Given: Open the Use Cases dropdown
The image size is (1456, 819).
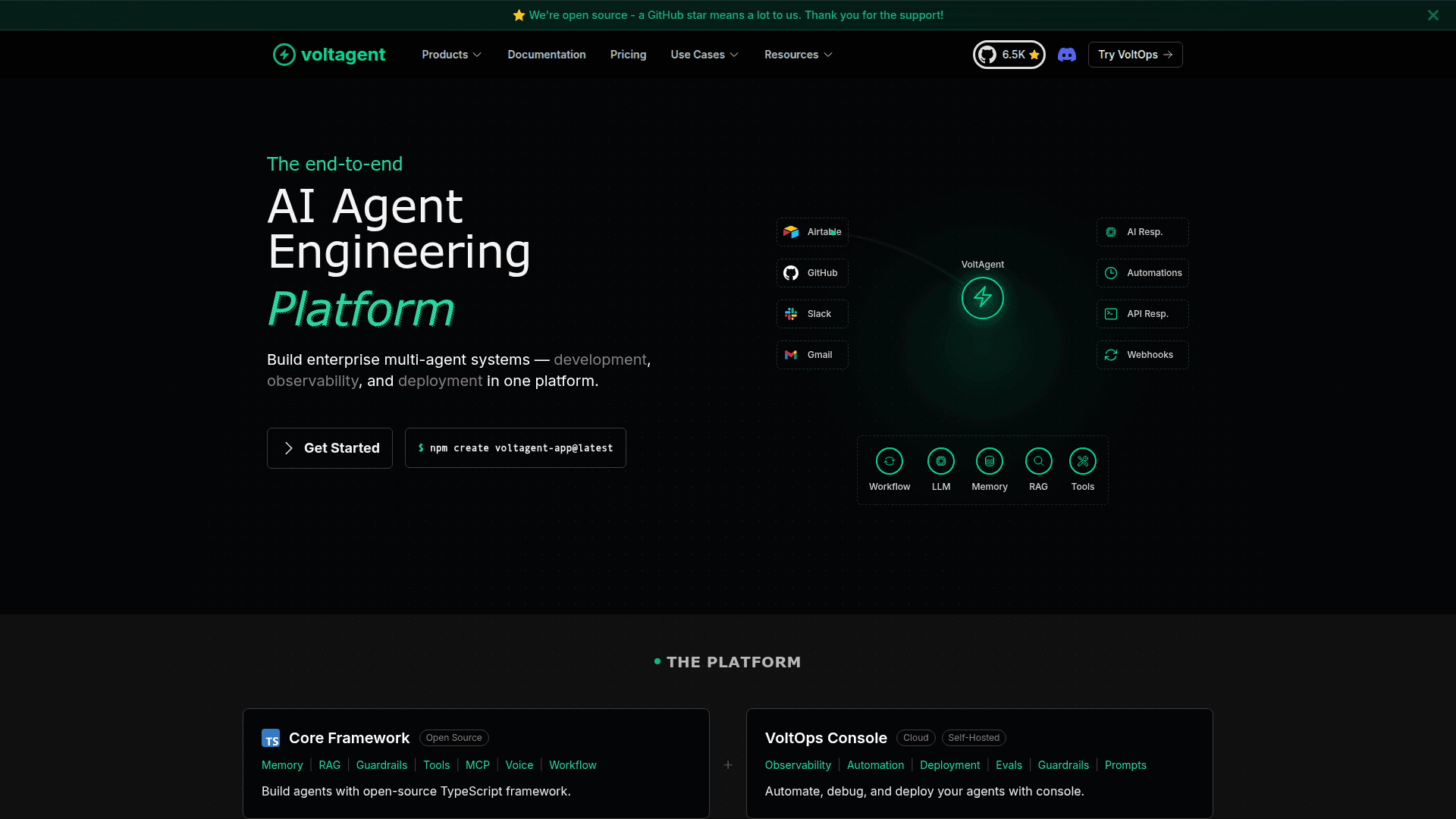Looking at the screenshot, I should click(x=704, y=54).
